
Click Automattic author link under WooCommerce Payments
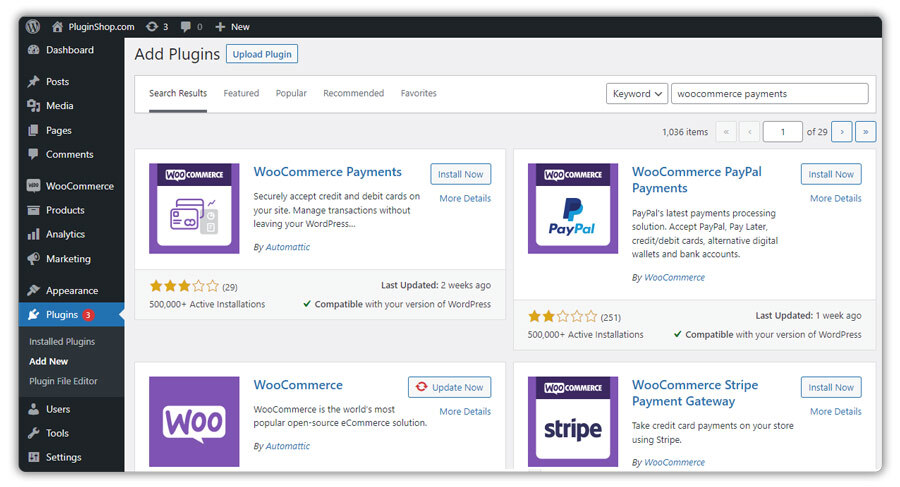pyautogui.click(x=288, y=247)
